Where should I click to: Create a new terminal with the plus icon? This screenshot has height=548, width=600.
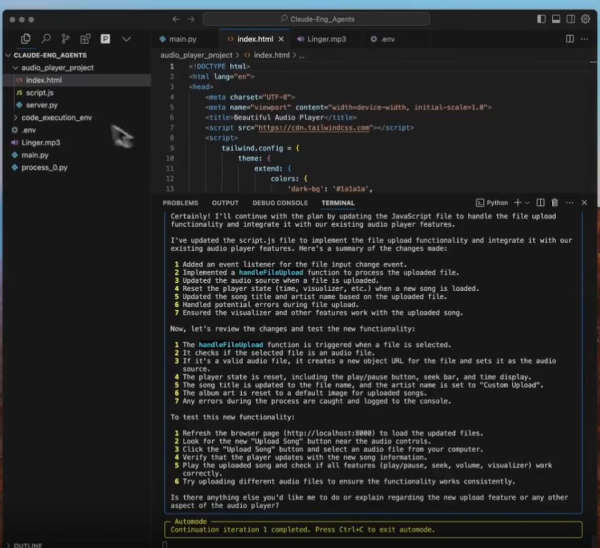click(518, 202)
